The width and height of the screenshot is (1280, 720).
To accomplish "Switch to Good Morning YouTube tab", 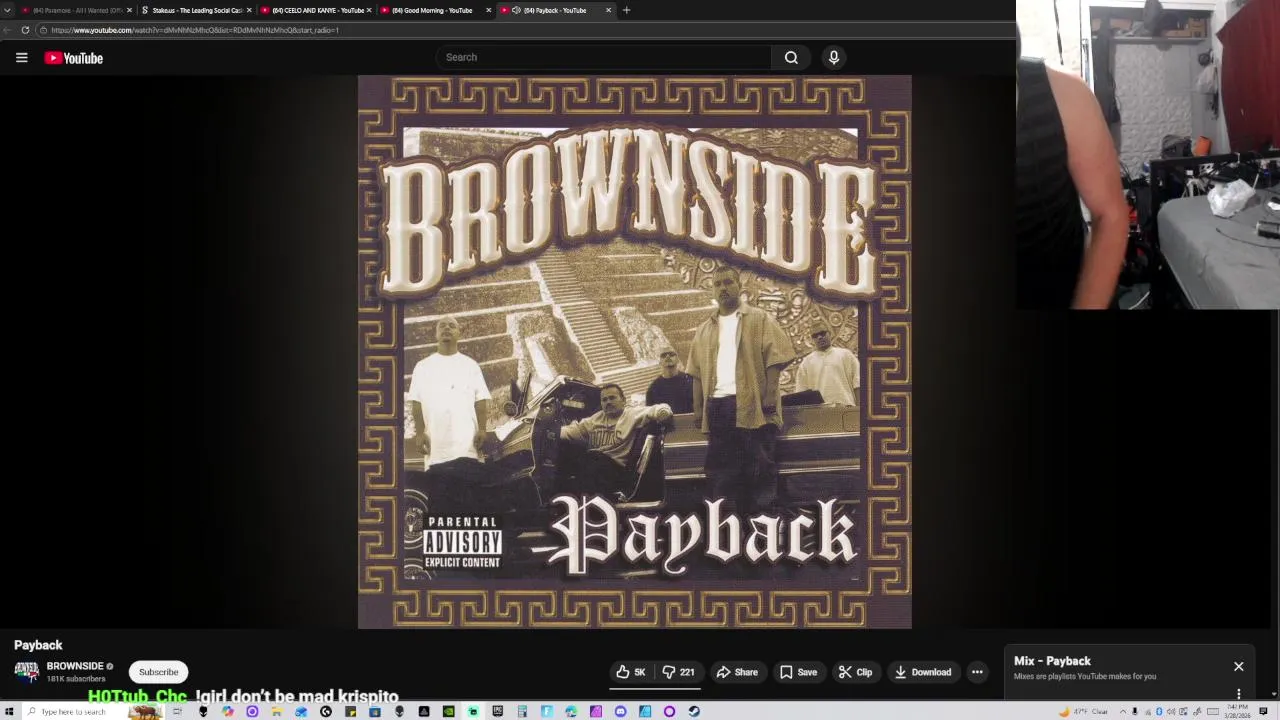I will 436,10.
